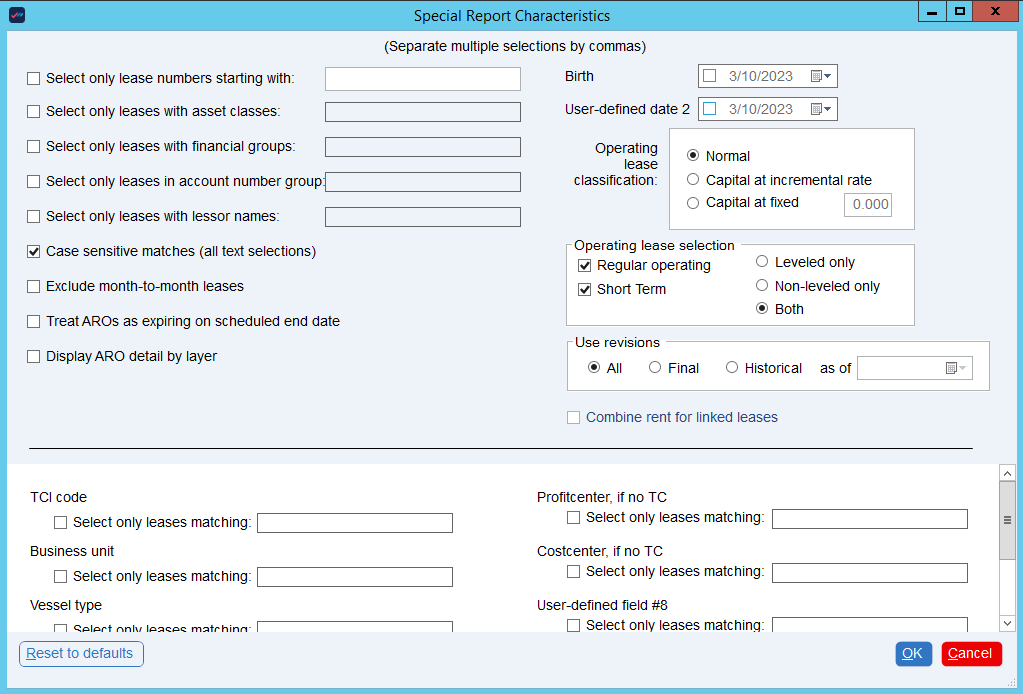
Task: Open the Birth date calendar dropdown
Action: [821, 76]
